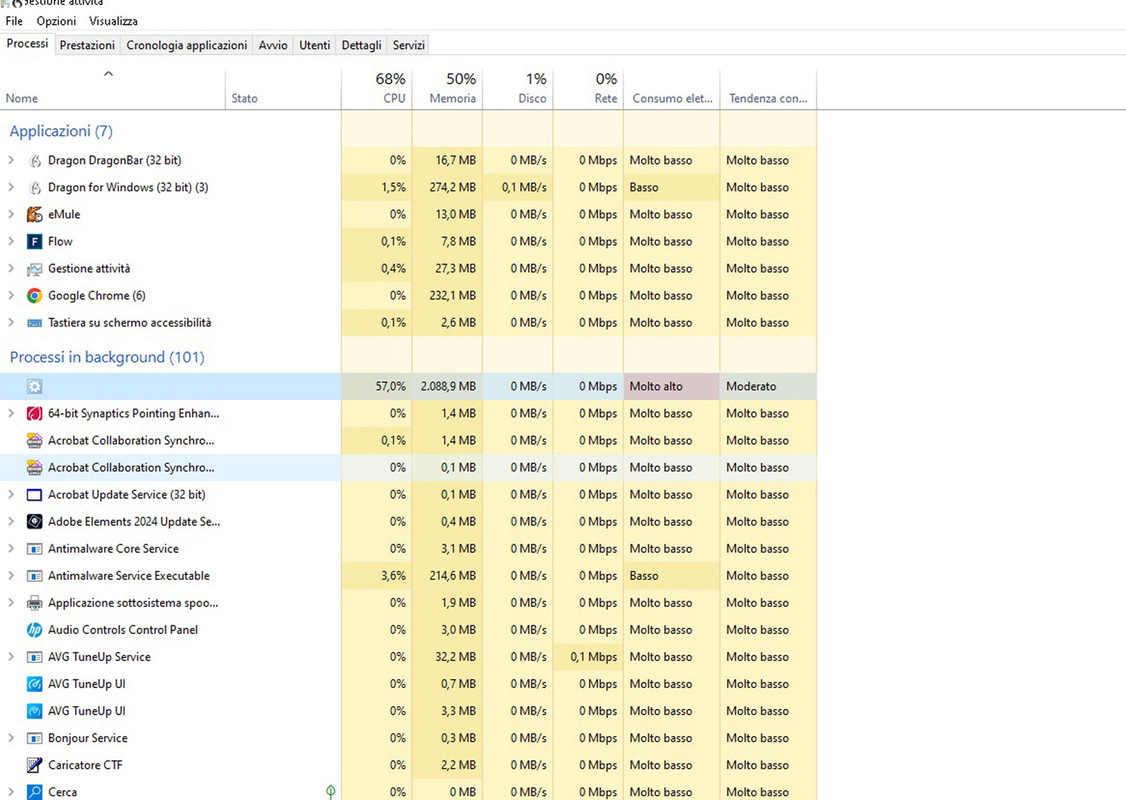Click the first Acrobat Collaboration Synchronizer icon

[x=34, y=441]
